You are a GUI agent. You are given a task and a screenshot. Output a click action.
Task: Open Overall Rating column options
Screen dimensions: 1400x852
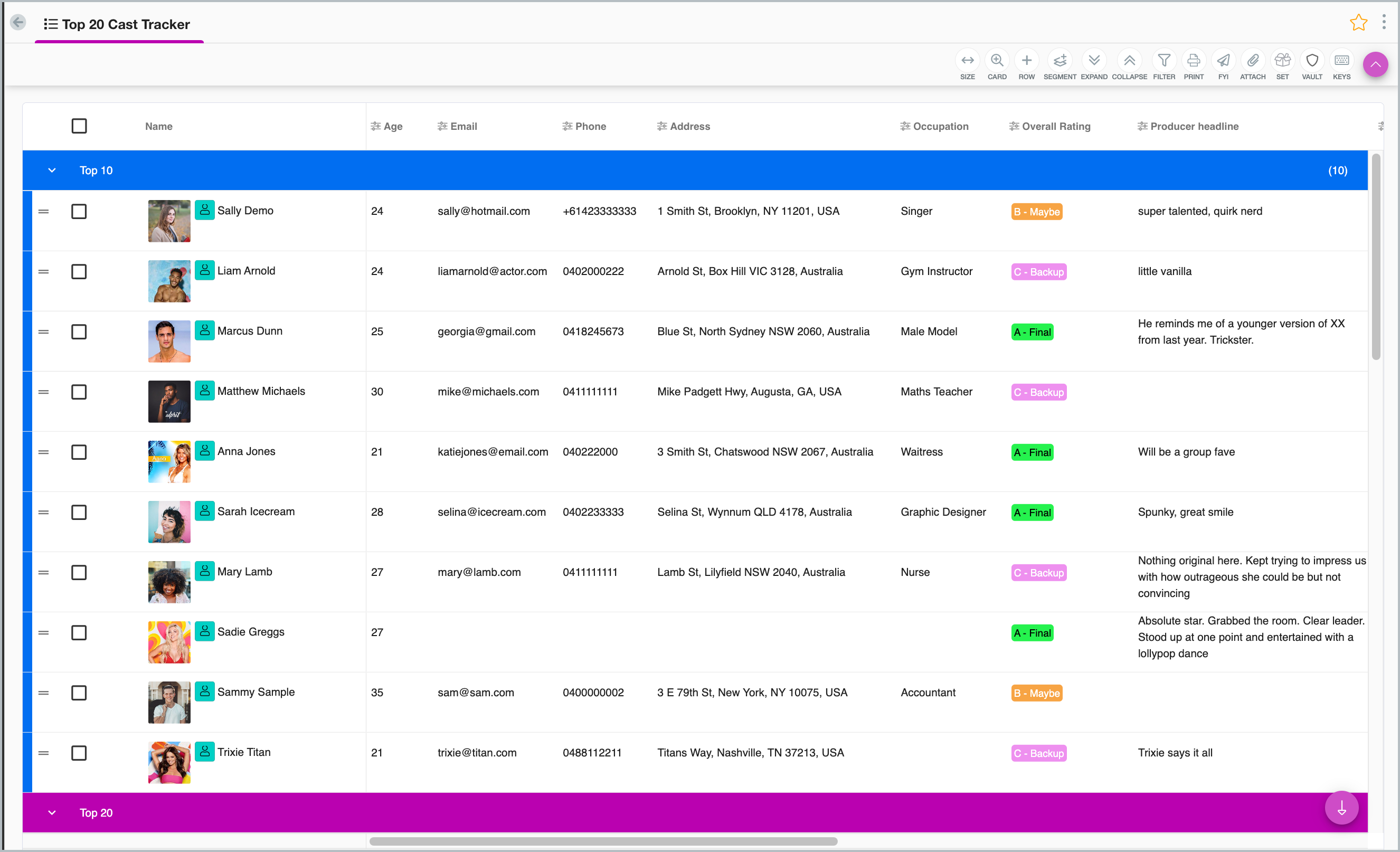[x=1014, y=126]
